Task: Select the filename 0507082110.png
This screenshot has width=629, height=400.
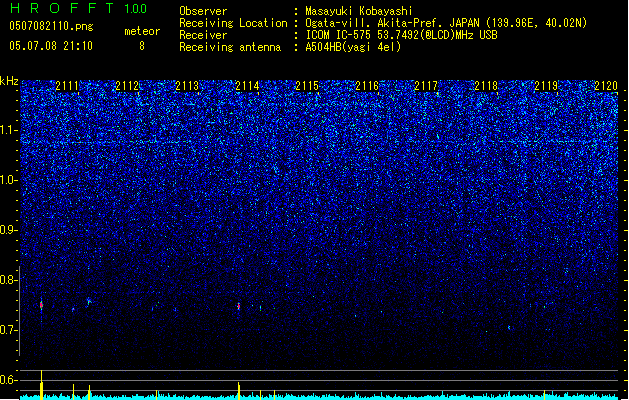Action: click(51, 26)
